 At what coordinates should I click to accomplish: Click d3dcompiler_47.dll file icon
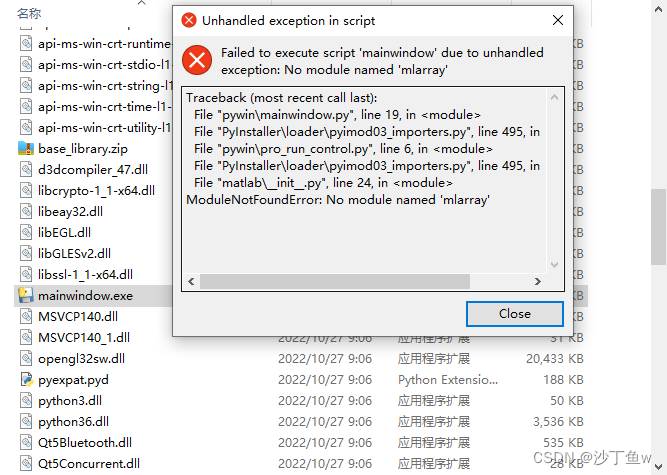point(25,169)
